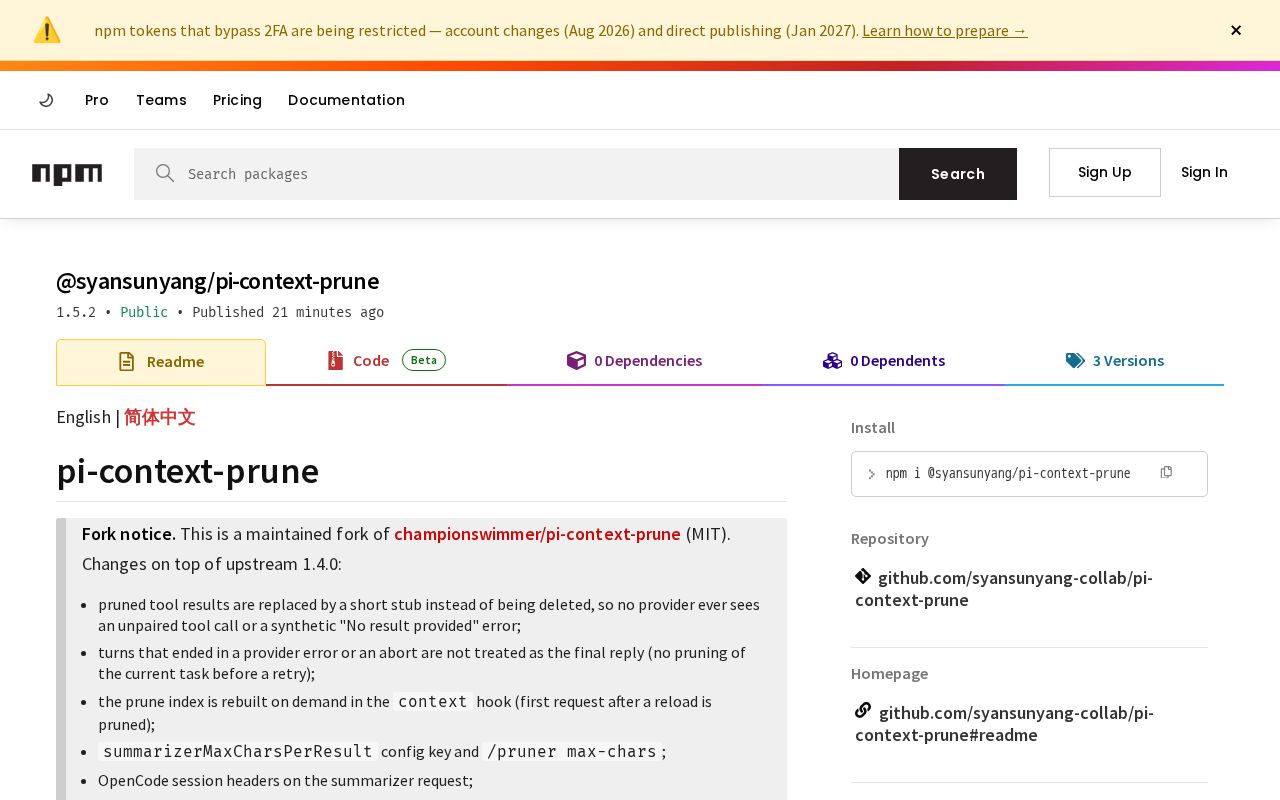Viewport: 1280px width, 800px height.
Task: Click the version number 1.5.2
Action: pos(76,312)
